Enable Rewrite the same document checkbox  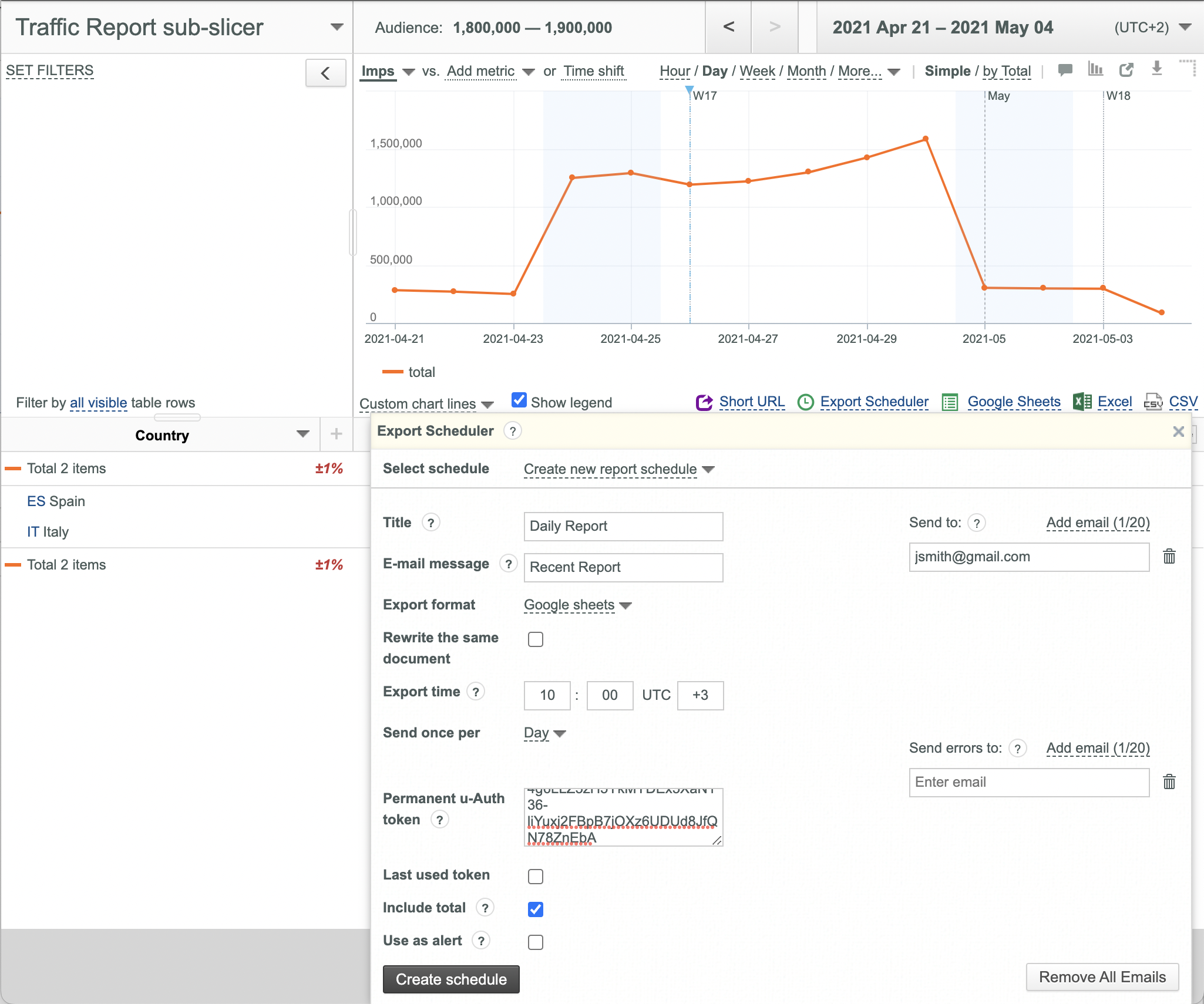pos(536,639)
